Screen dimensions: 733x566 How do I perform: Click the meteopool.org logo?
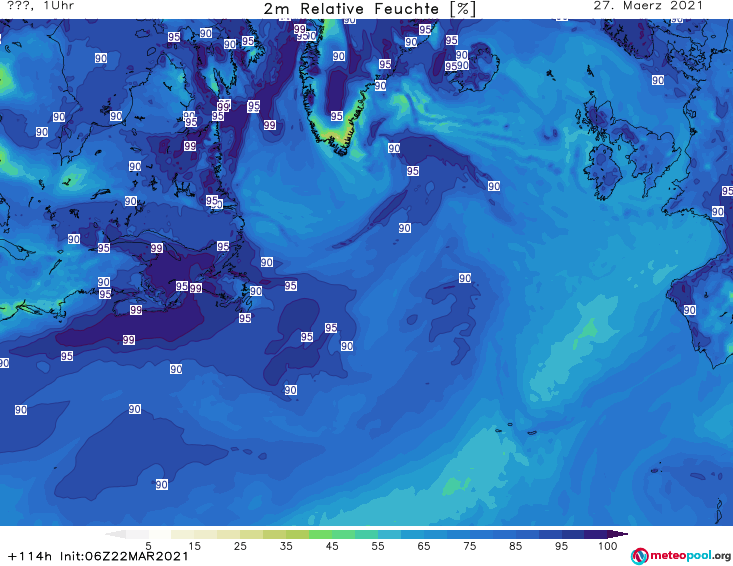pos(681,556)
